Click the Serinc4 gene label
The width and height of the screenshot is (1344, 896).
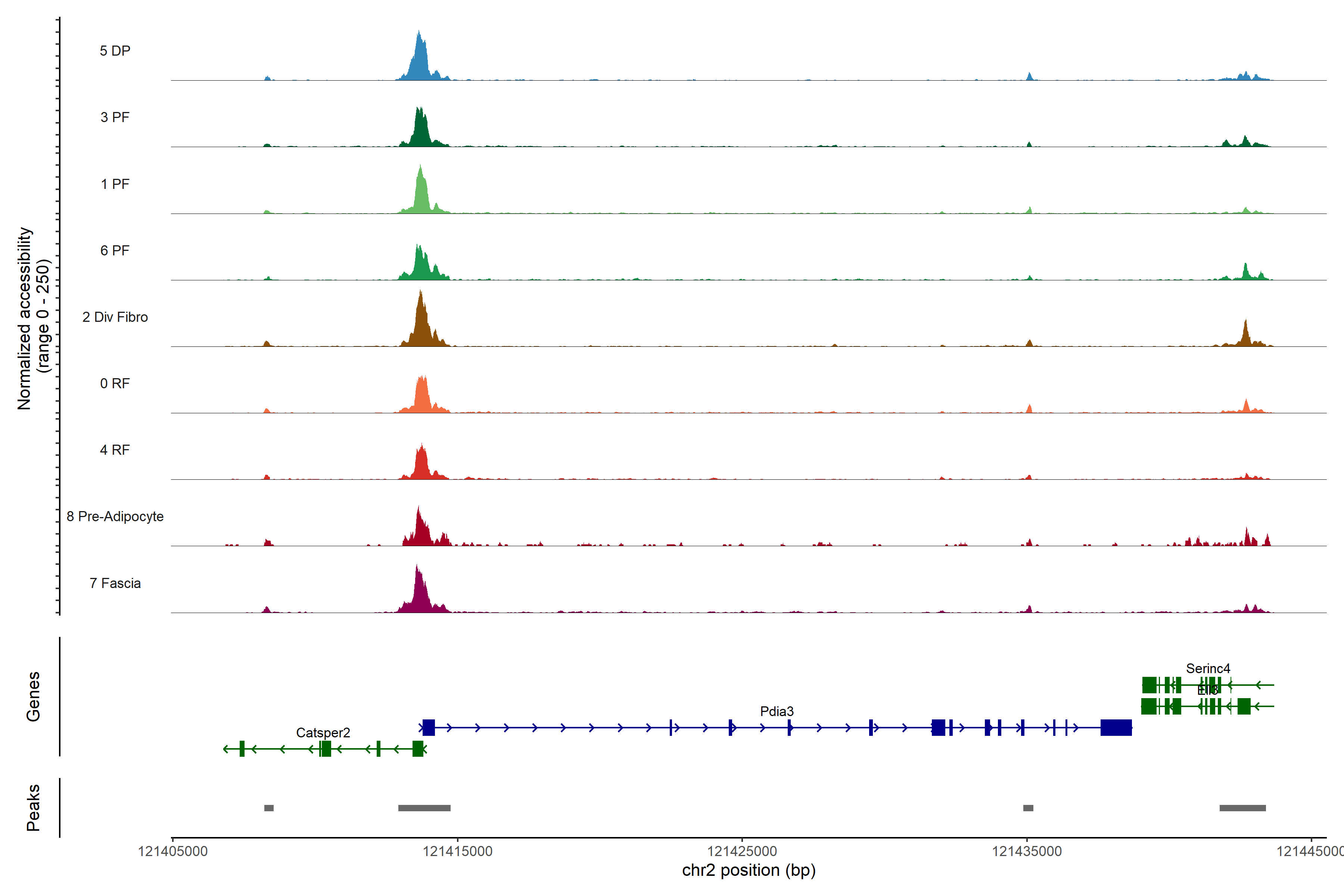(x=1208, y=669)
